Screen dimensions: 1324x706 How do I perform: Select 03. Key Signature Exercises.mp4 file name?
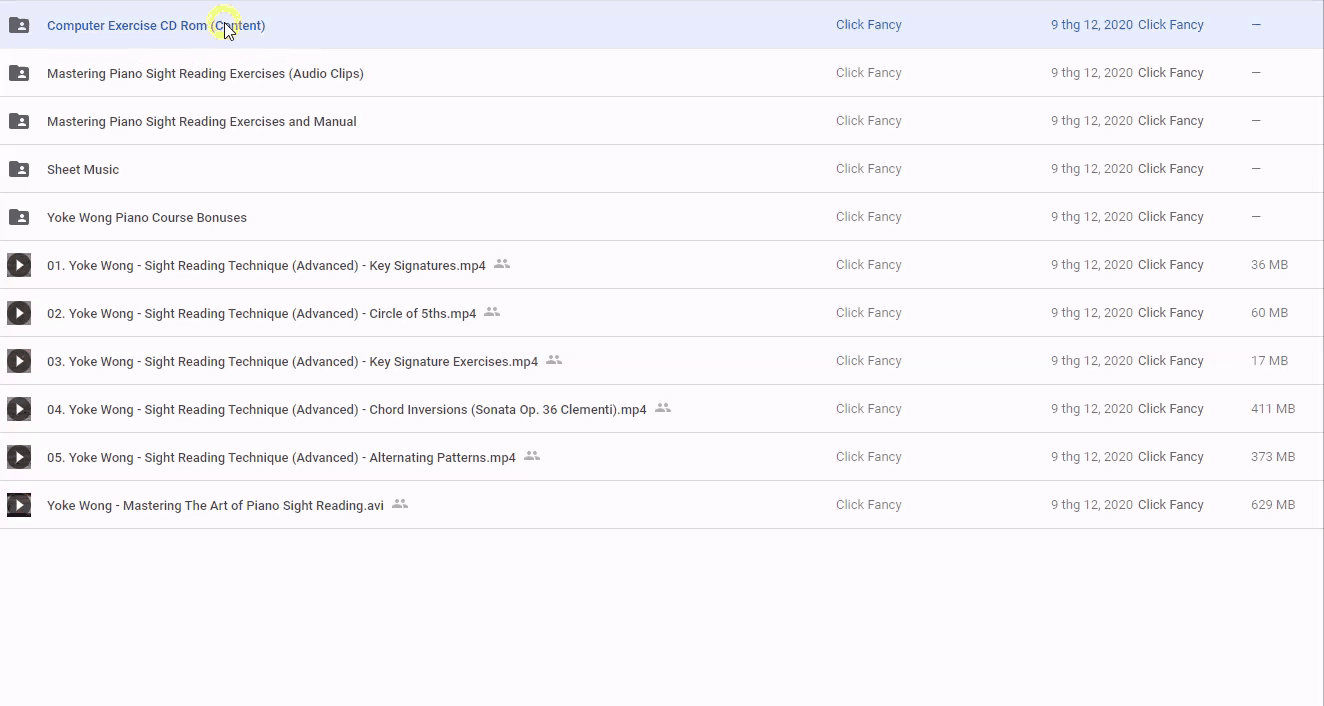click(x=292, y=361)
